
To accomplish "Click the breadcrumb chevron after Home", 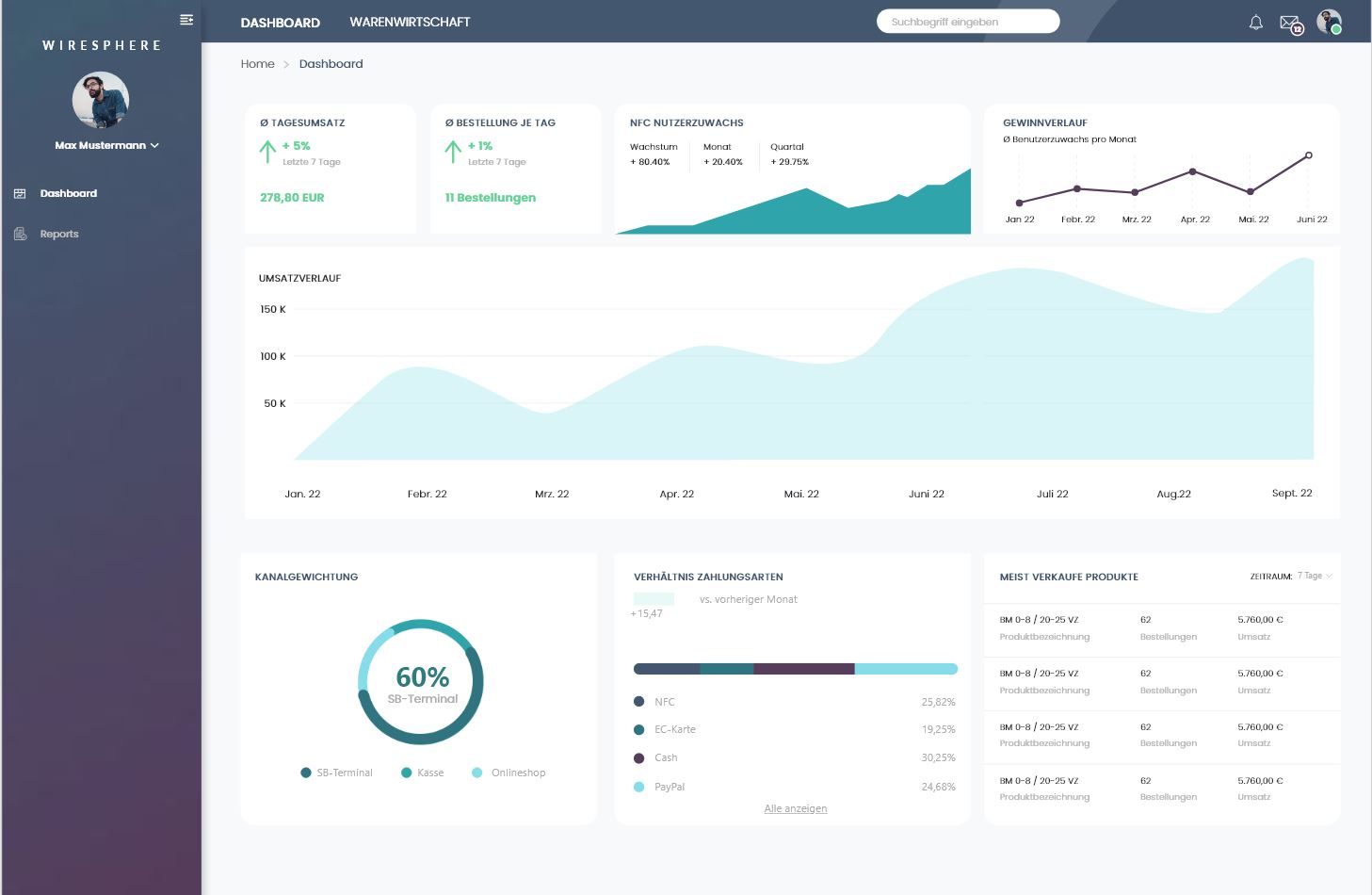I will click(286, 65).
